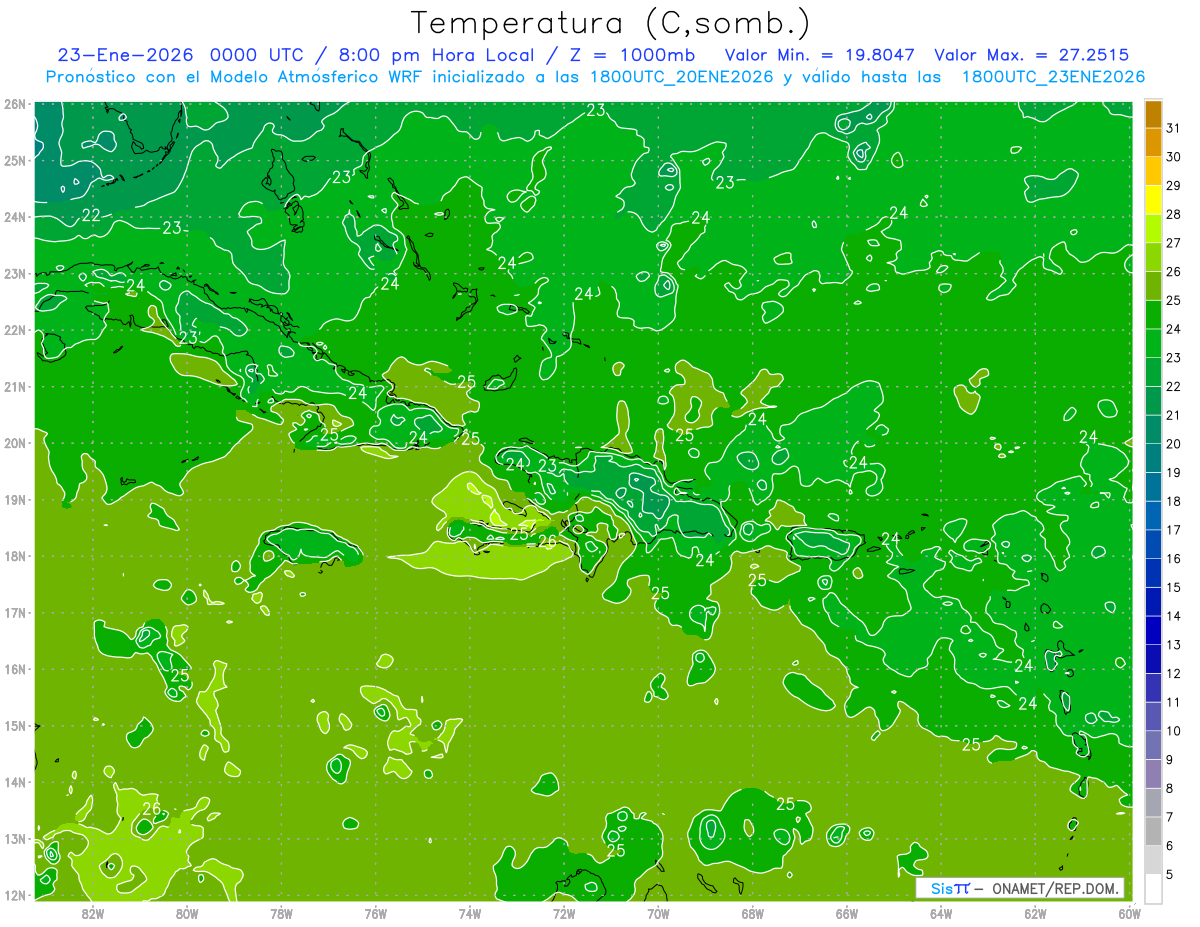
Task: Click the longitude axis label '82W'
Action: coord(92,913)
